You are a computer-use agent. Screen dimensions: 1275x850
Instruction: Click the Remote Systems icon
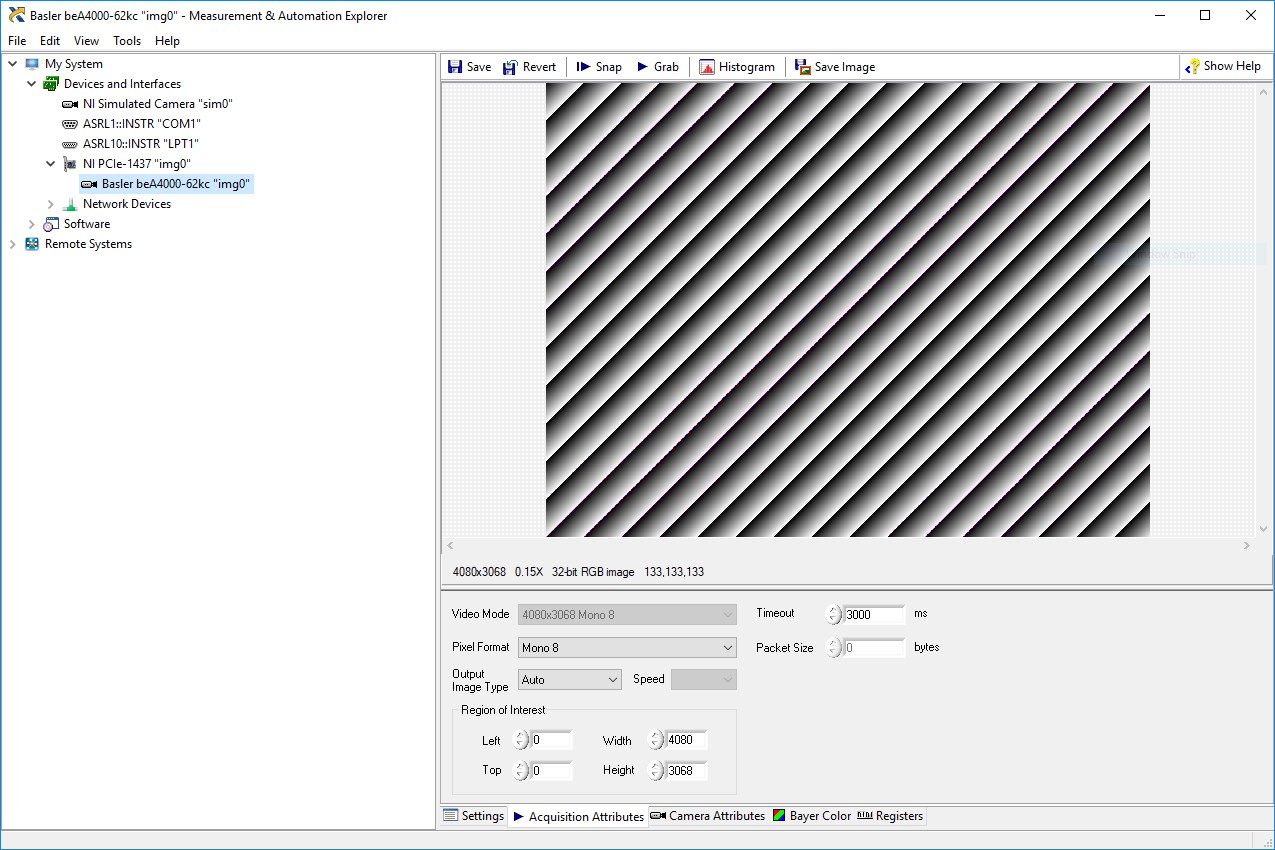pos(33,244)
